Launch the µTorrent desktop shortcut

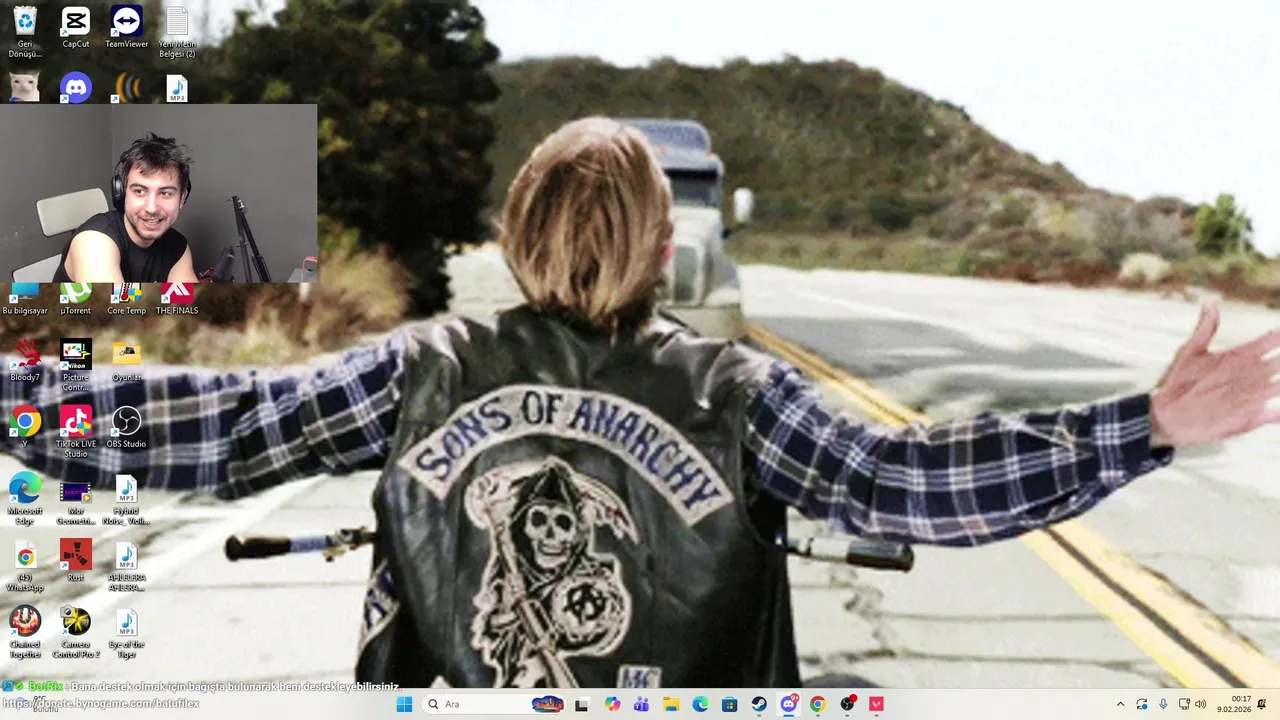76,300
